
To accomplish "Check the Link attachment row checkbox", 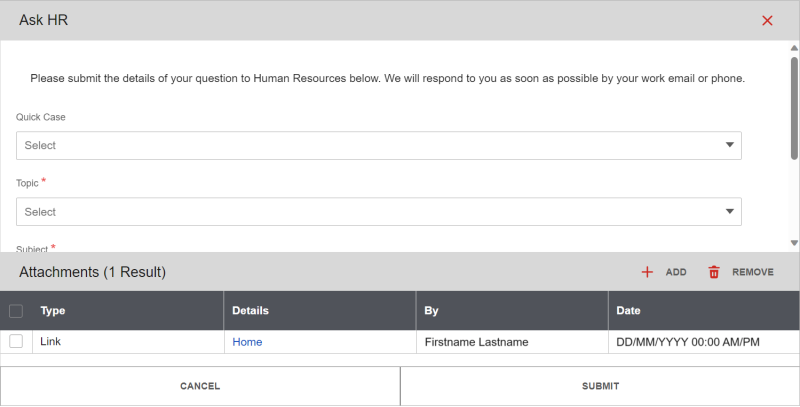I will 16,342.
